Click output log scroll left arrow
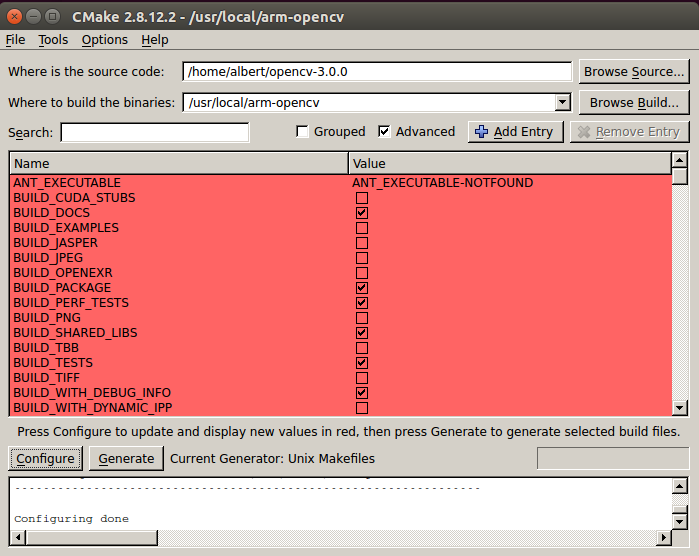The height and width of the screenshot is (556, 699). pyautogui.click(x=17, y=537)
